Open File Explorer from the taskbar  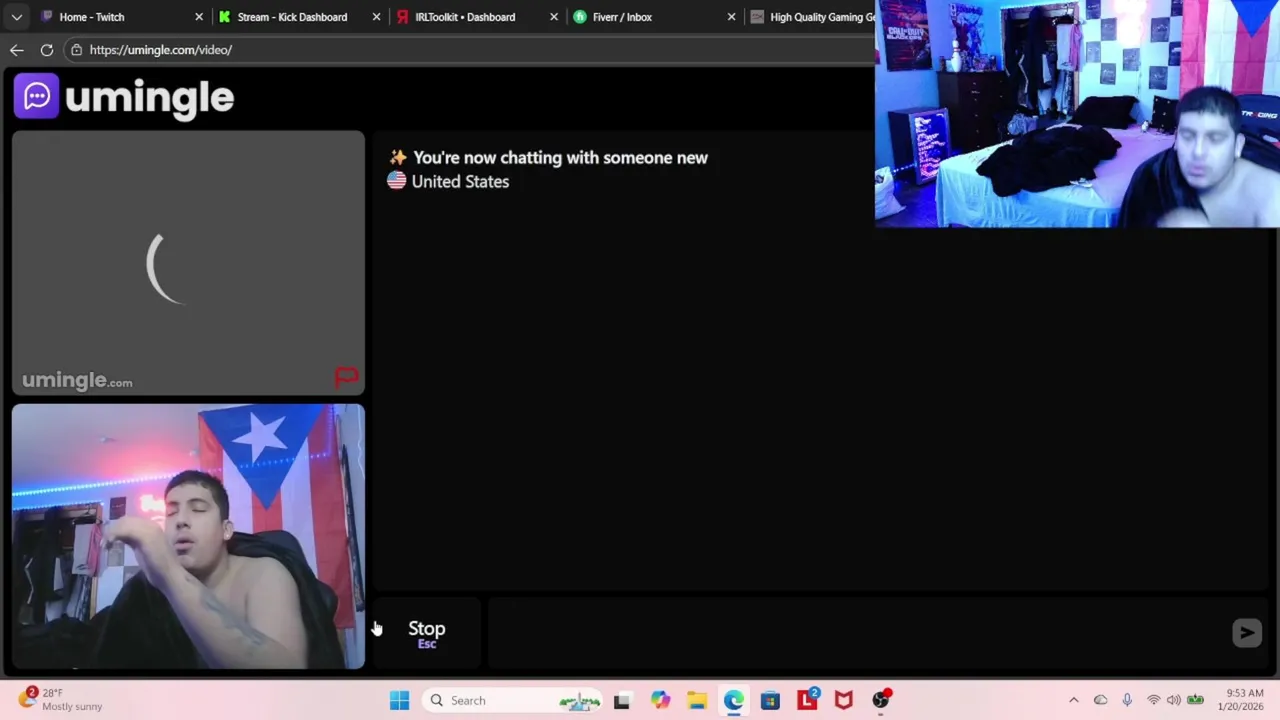tap(697, 700)
